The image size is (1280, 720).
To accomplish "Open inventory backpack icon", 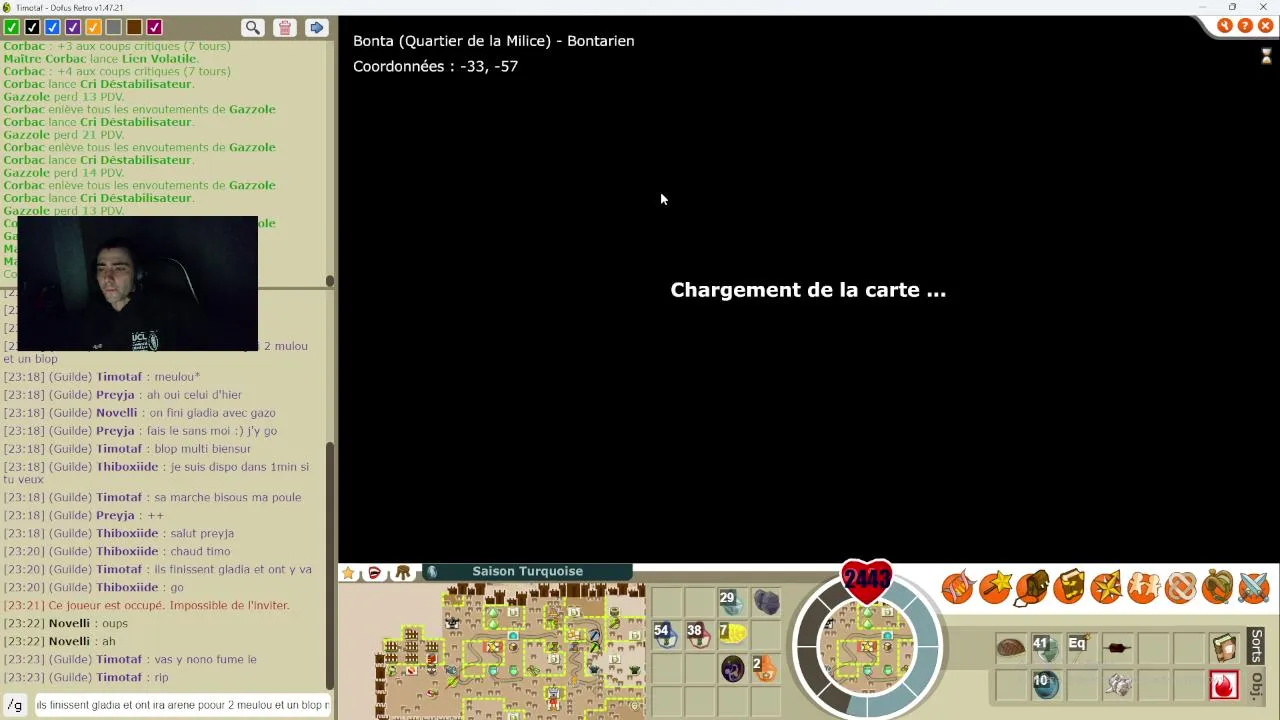I will tap(1032, 588).
